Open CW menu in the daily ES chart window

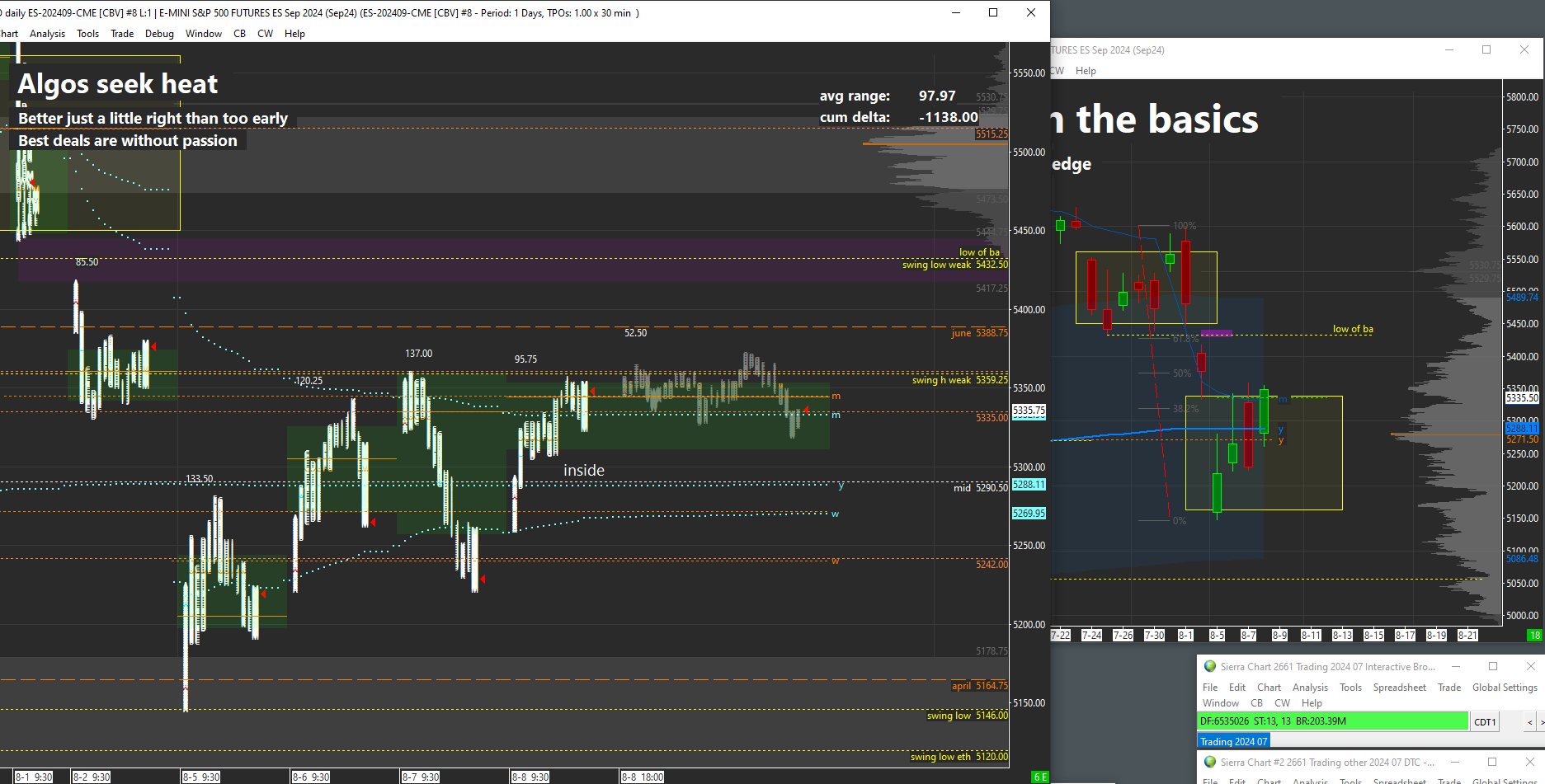(x=266, y=34)
